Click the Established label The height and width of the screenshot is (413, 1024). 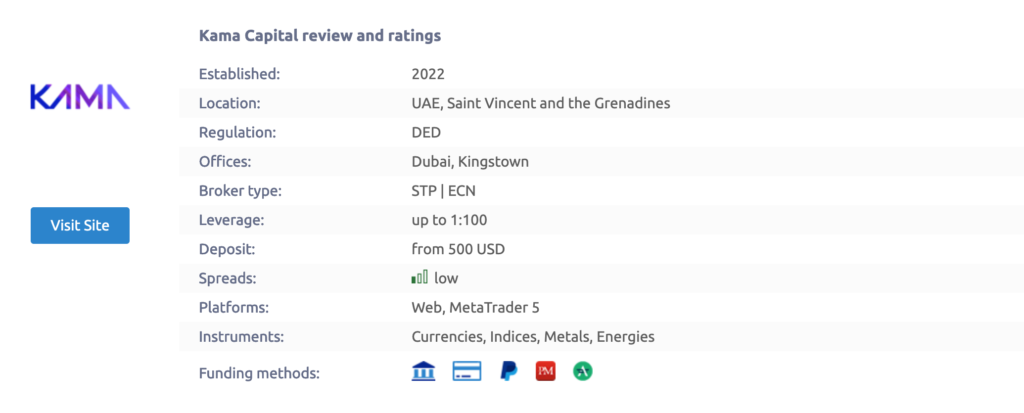[240, 74]
